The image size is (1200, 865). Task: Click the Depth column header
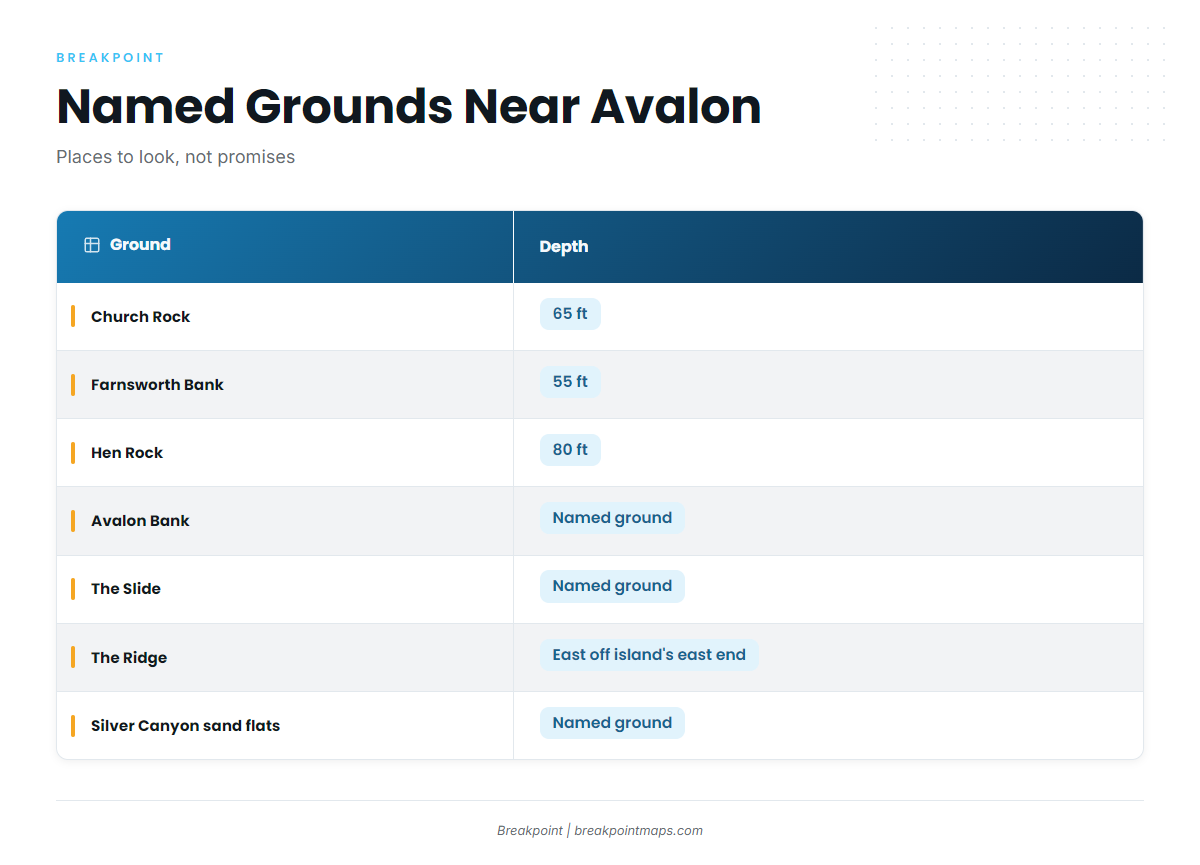coord(828,246)
